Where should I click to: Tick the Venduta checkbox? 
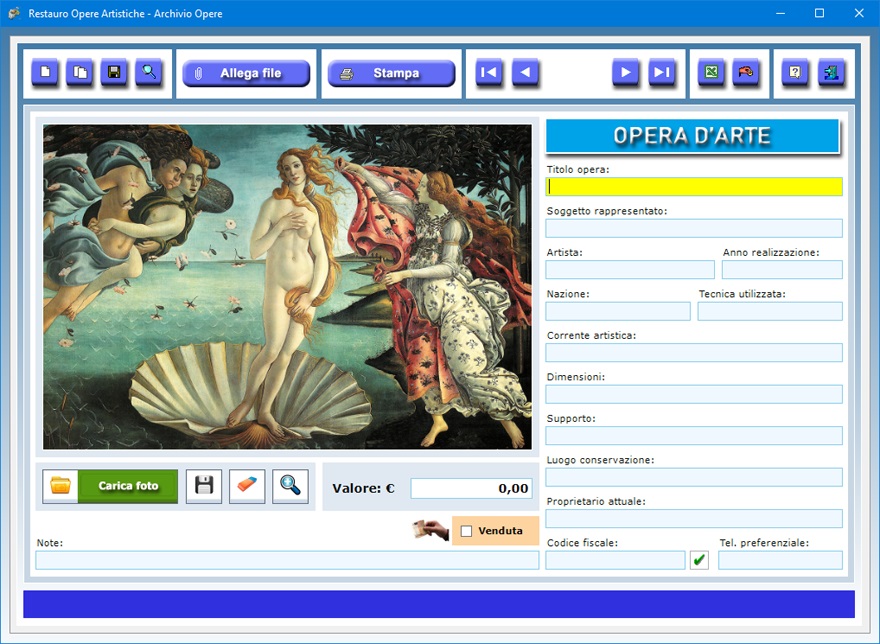[467, 531]
